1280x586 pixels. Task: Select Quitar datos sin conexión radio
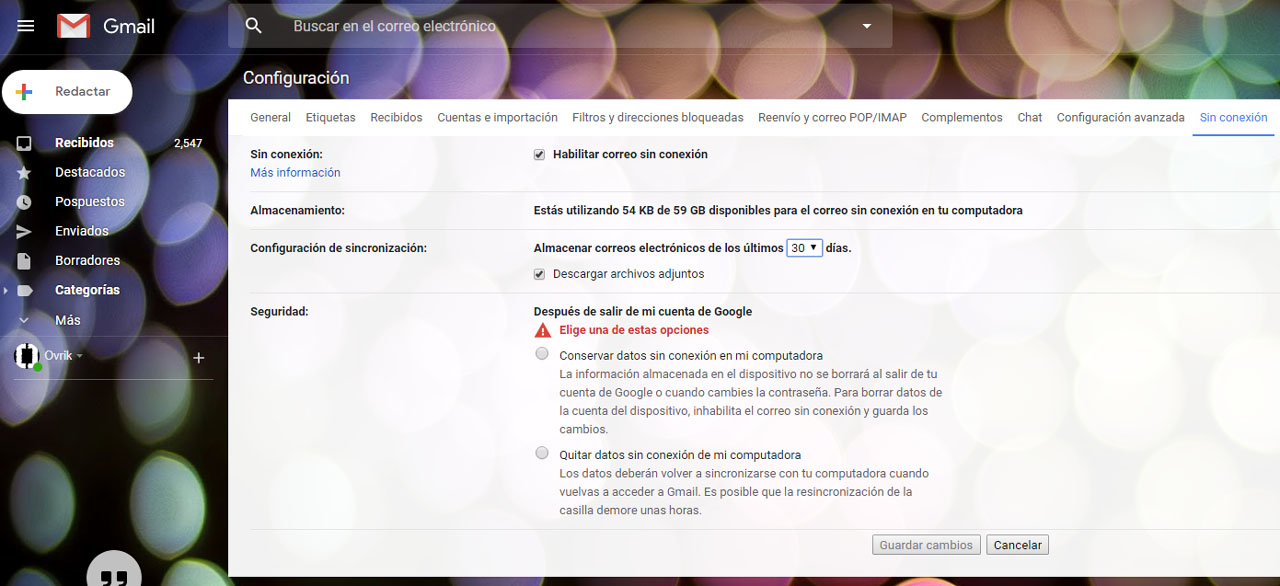click(542, 453)
